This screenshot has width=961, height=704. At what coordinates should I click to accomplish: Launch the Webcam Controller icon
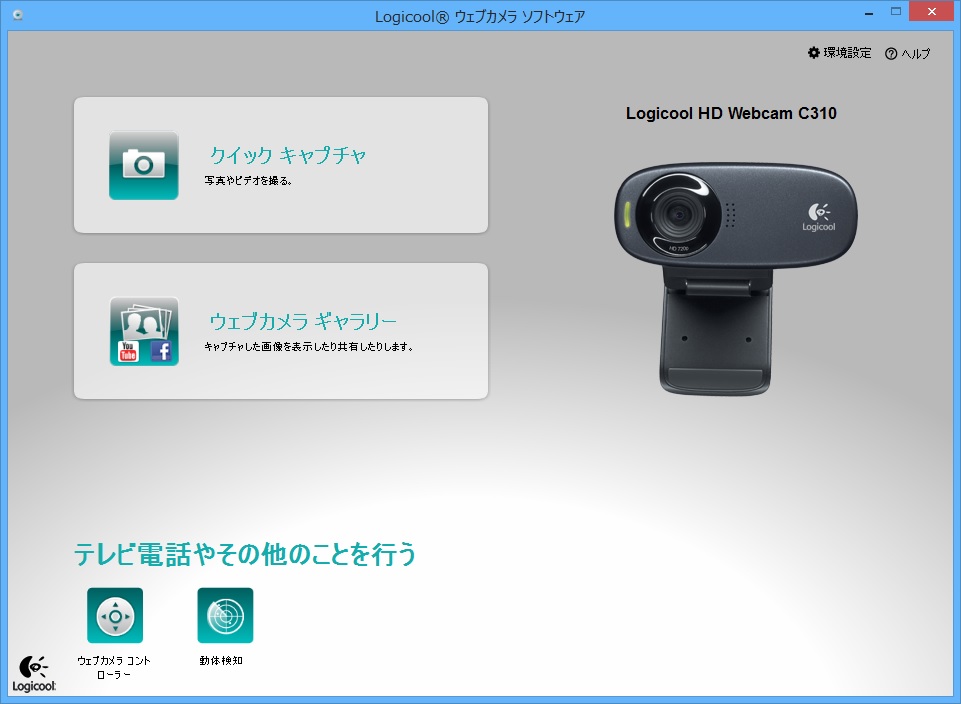pos(115,615)
